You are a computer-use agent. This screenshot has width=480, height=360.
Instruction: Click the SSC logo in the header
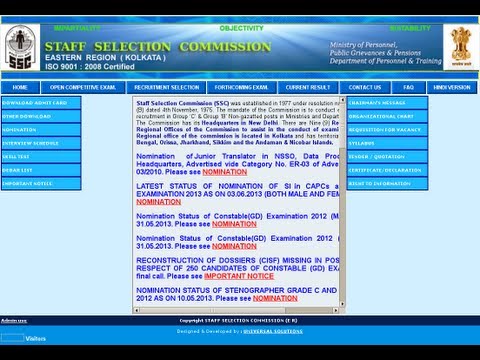point(20,47)
